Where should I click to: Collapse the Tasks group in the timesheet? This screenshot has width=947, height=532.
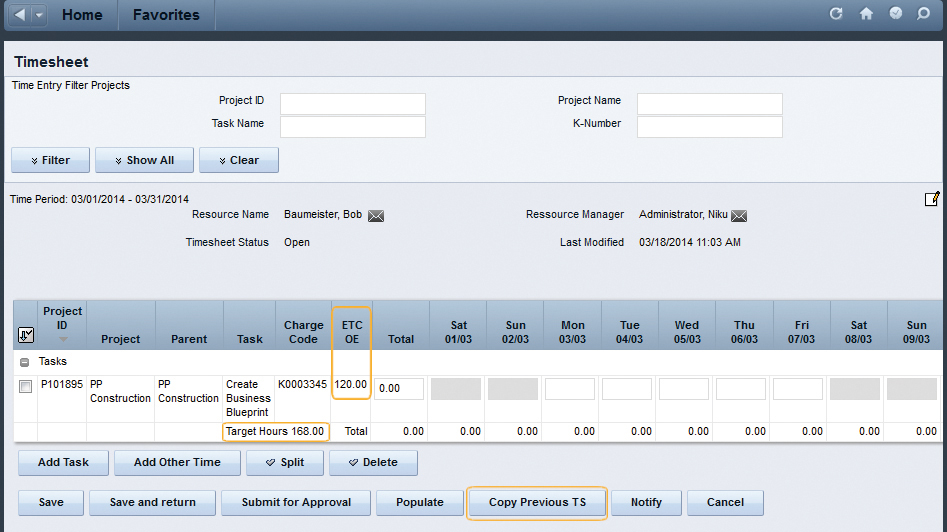pos(25,362)
